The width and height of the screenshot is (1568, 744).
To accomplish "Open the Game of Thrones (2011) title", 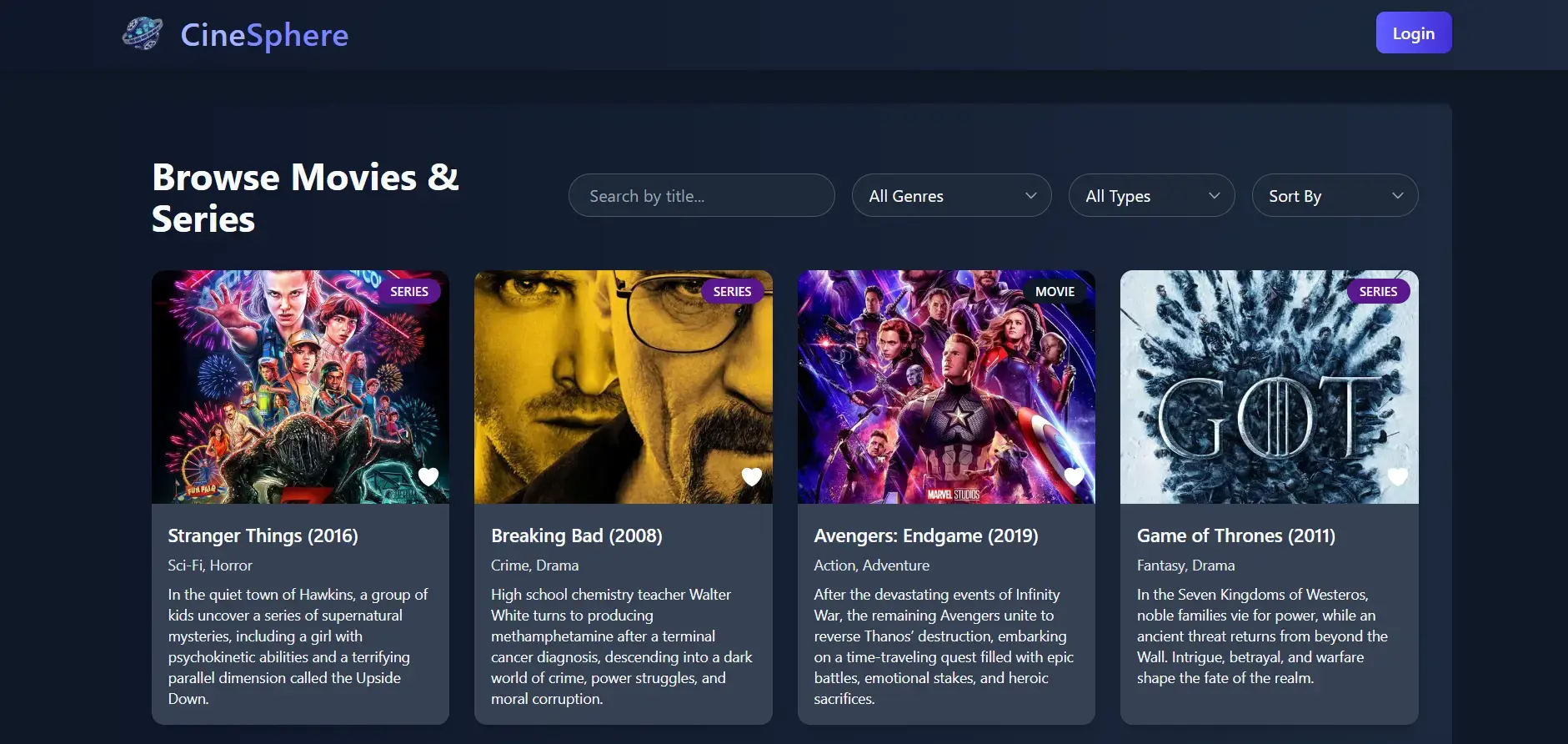I will coord(1235,535).
